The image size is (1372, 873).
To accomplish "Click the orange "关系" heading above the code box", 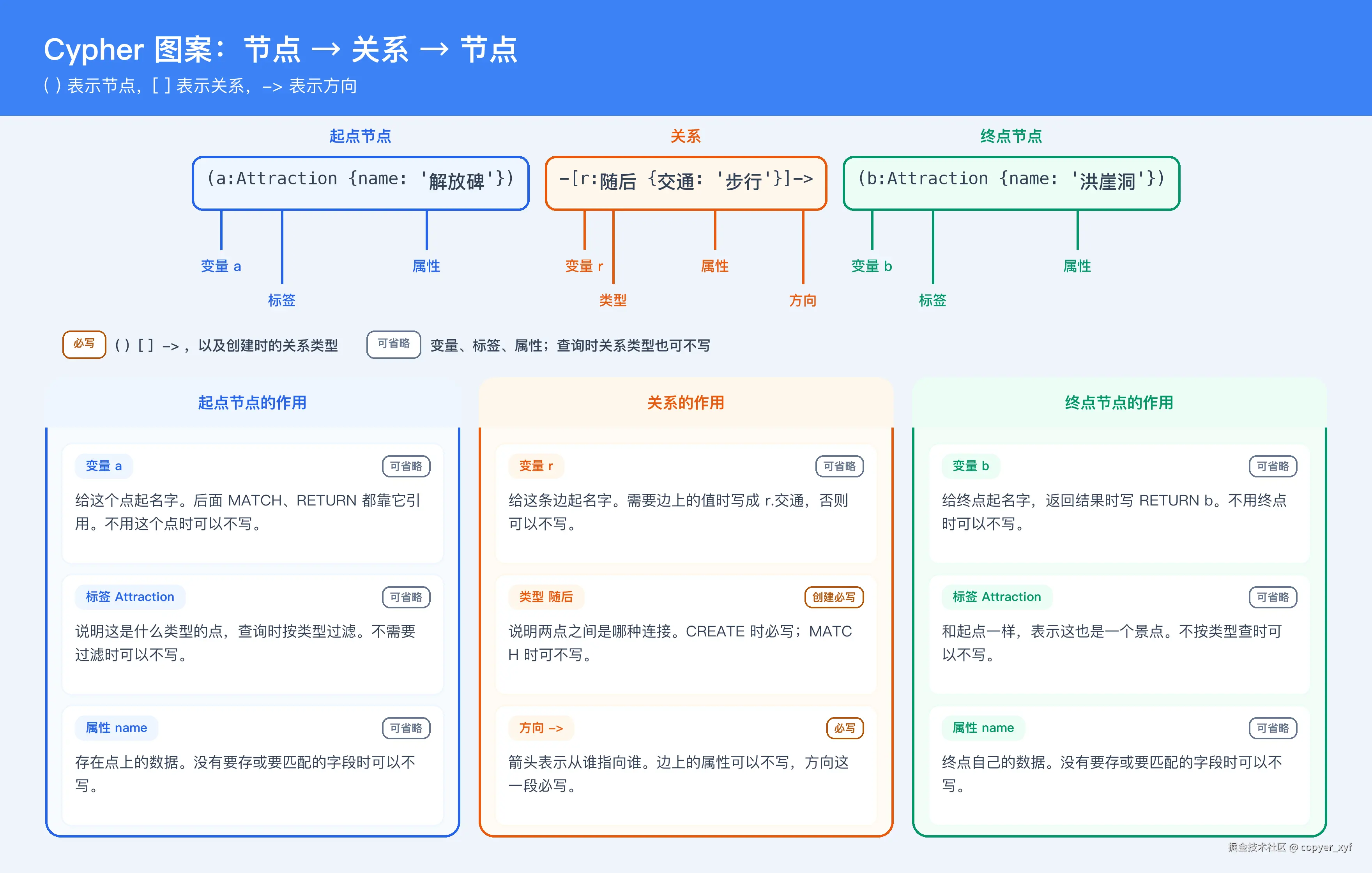I will 686,136.
